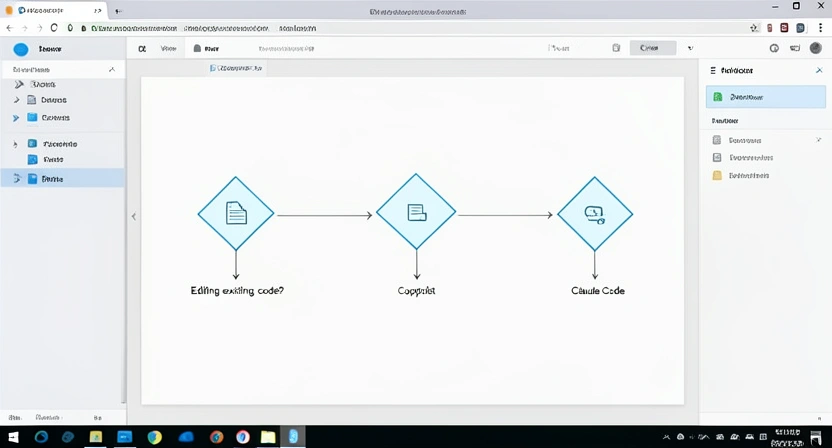
Task: Click the icon between the clock and avatar
Action: pos(795,48)
